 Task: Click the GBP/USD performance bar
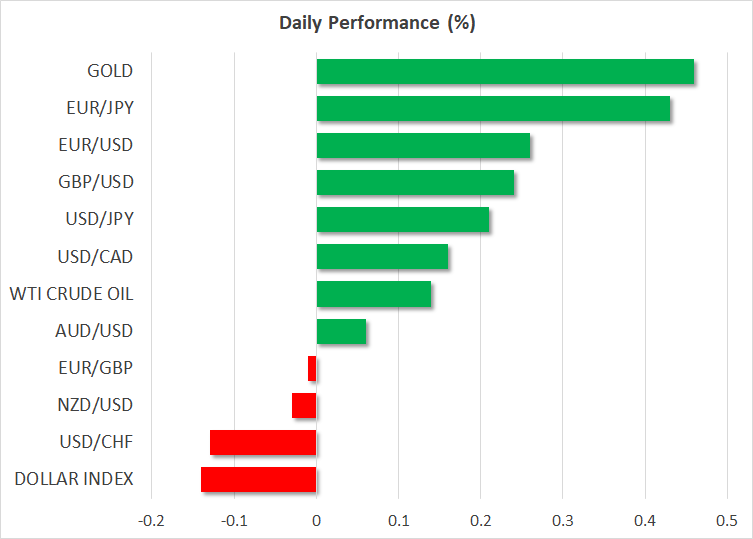click(x=415, y=183)
